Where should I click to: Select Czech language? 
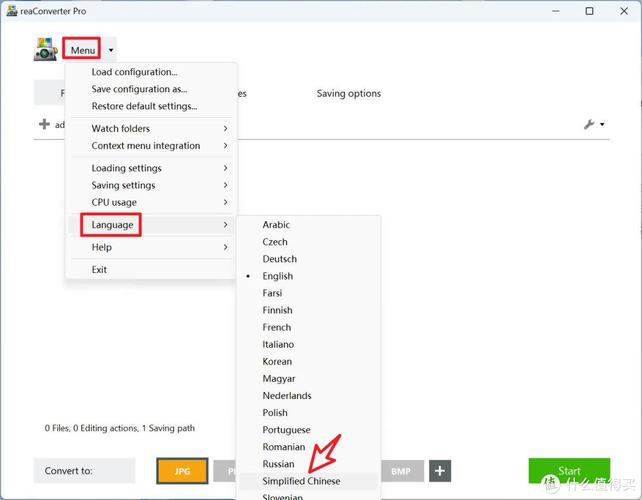click(x=308, y=242)
